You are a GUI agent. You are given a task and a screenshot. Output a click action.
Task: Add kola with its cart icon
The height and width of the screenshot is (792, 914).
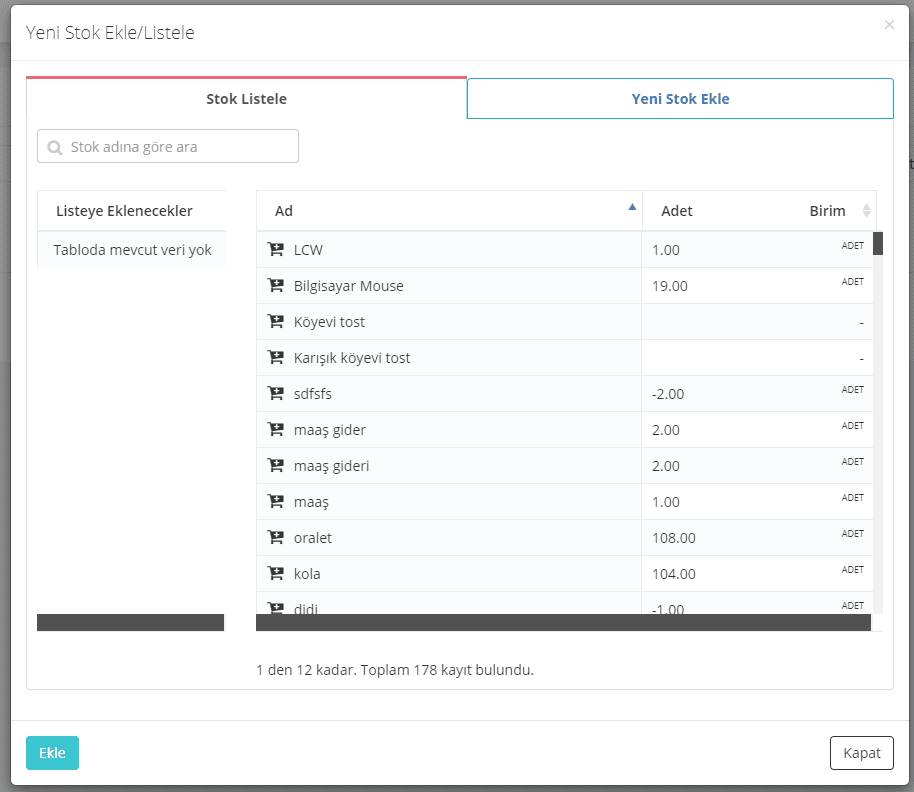[x=276, y=573]
